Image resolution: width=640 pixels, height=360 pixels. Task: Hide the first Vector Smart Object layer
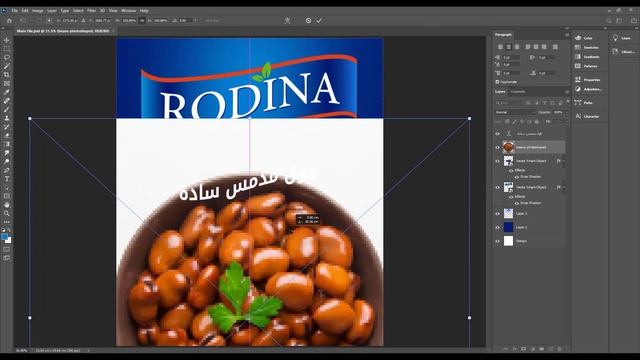pyautogui.click(x=497, y=161)
